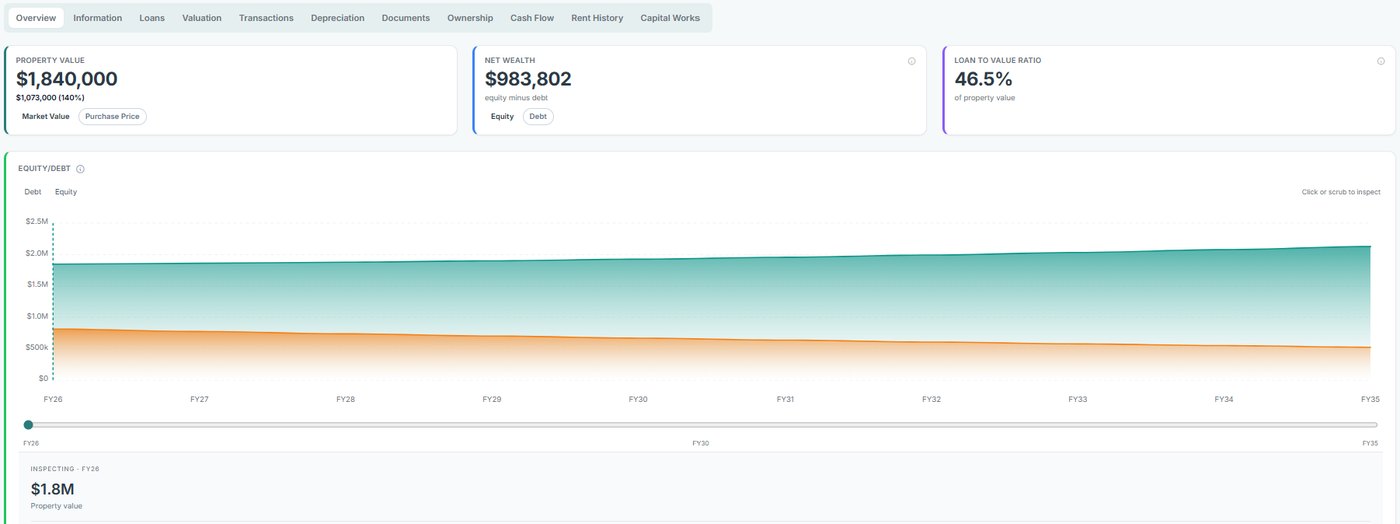
Task: Switch Net Wealth to Debt
Action: click(x=538, y=117)
